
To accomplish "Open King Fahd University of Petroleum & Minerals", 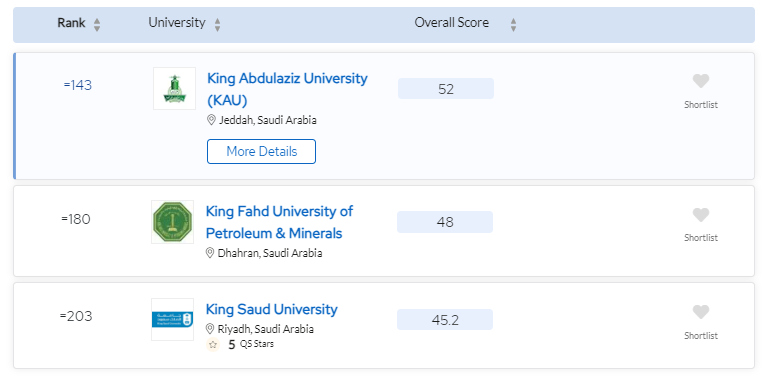I will (279, 222).
